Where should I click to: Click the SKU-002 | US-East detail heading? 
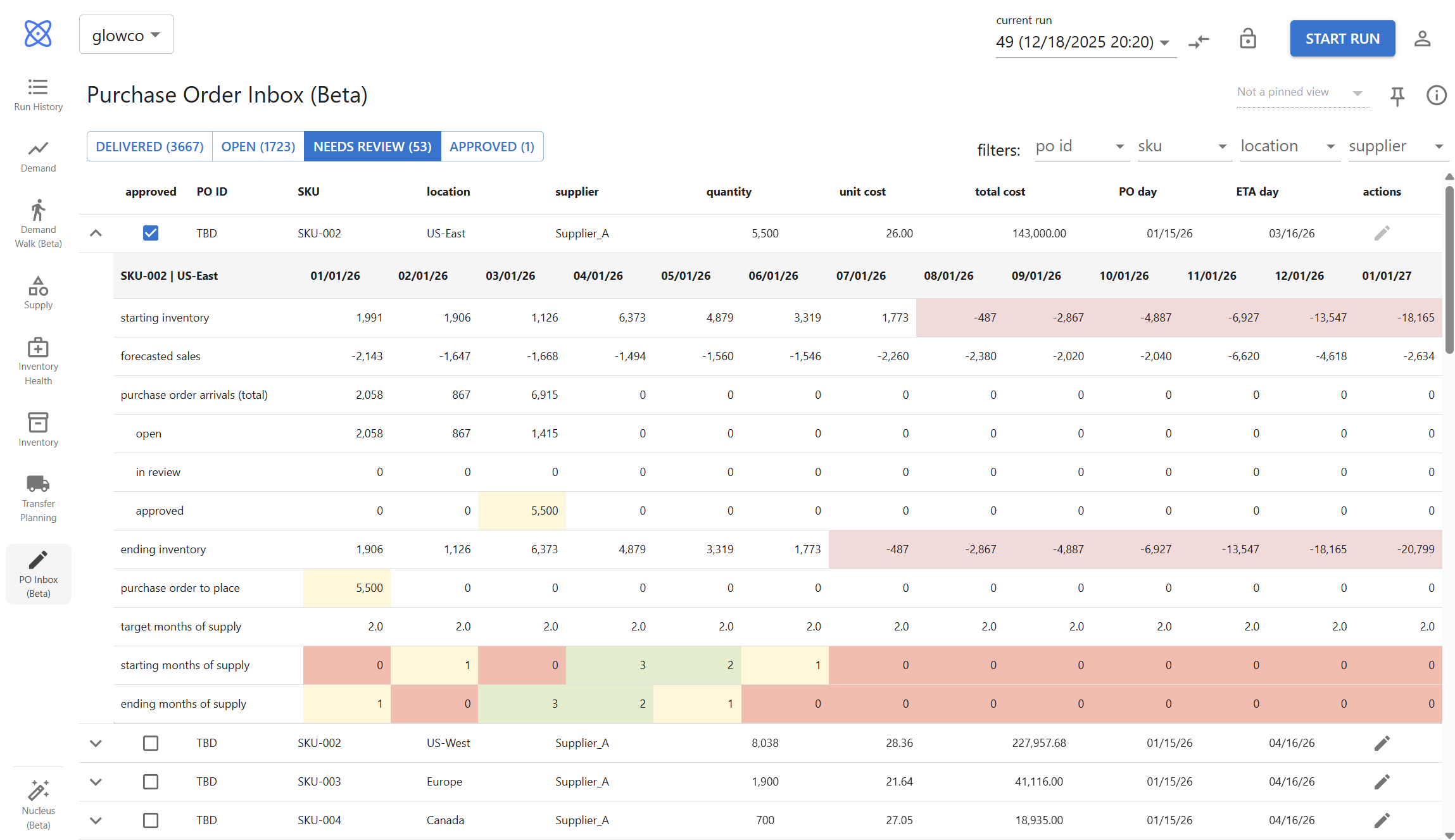click(x=169, y=276)
